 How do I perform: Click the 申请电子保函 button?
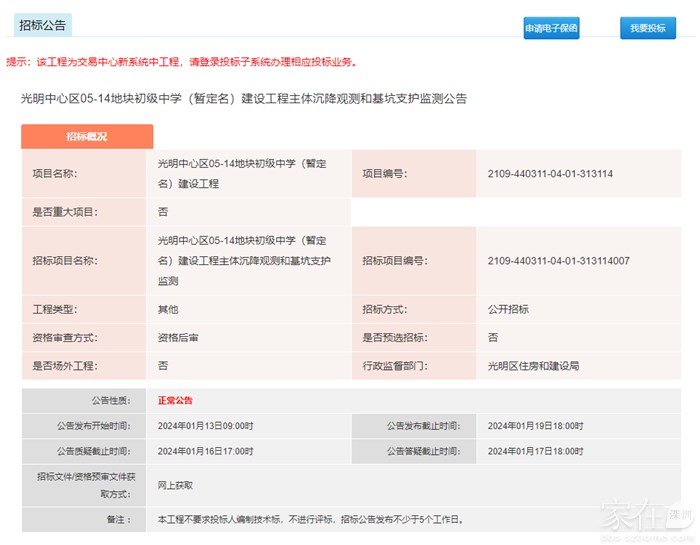(551, 28)
